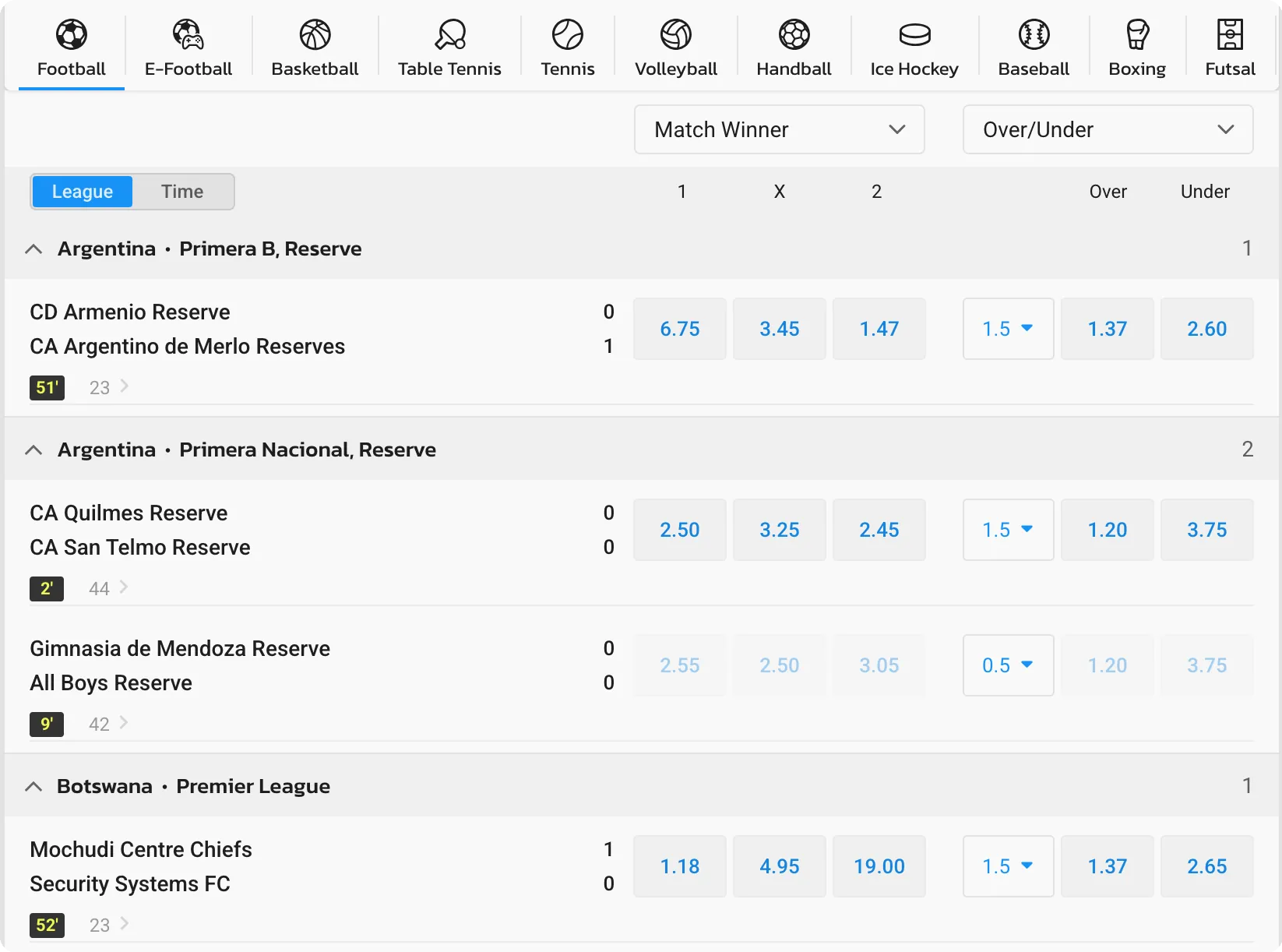Bet 6.75 on CD Armenio Reserve win
This screenshot has height=952, width=1282.
point(680,329)
